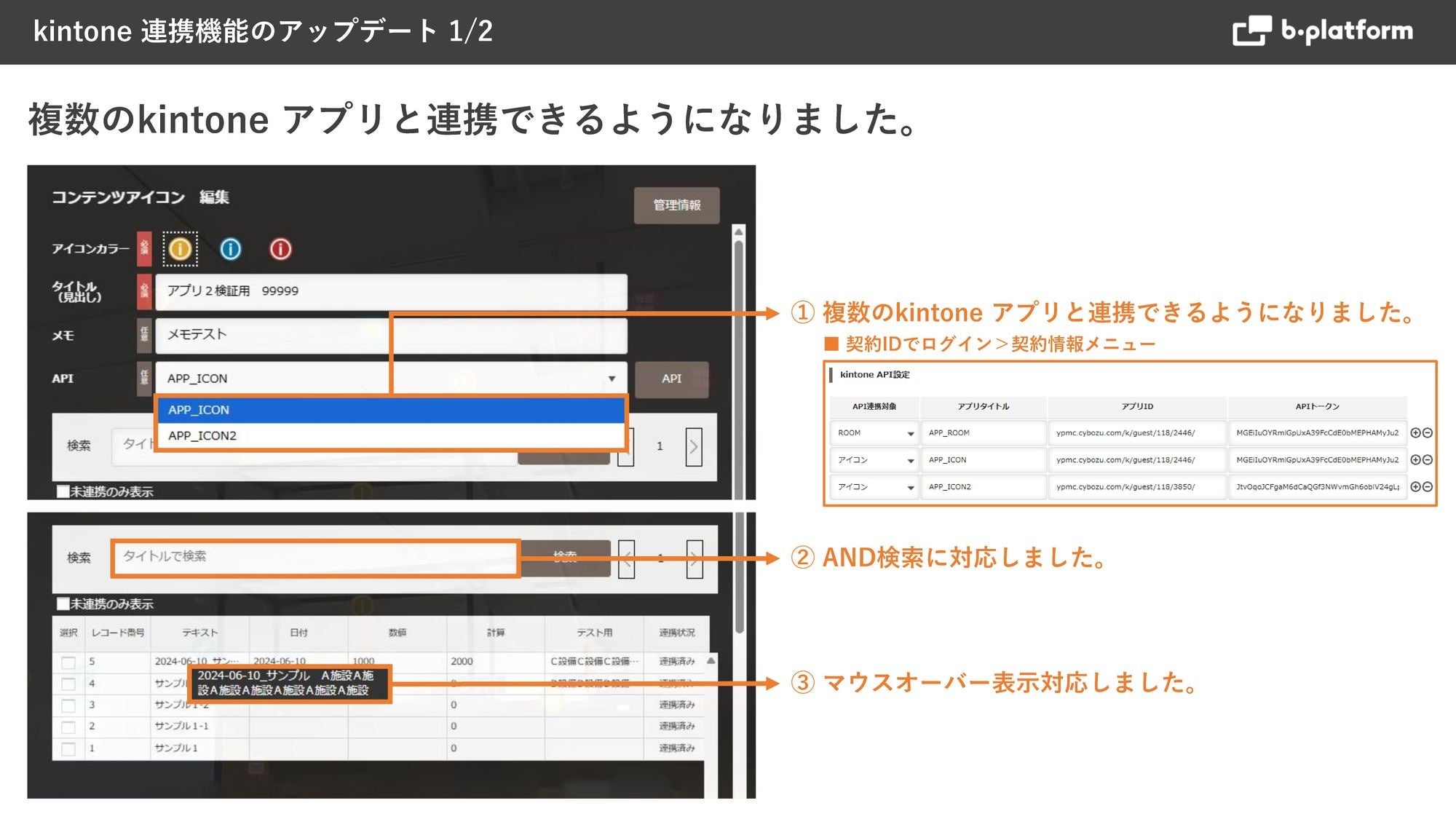Open the ROOM API連携対象 dropdown
Viewport: 1456px width, 819px height.
point(874,432)
